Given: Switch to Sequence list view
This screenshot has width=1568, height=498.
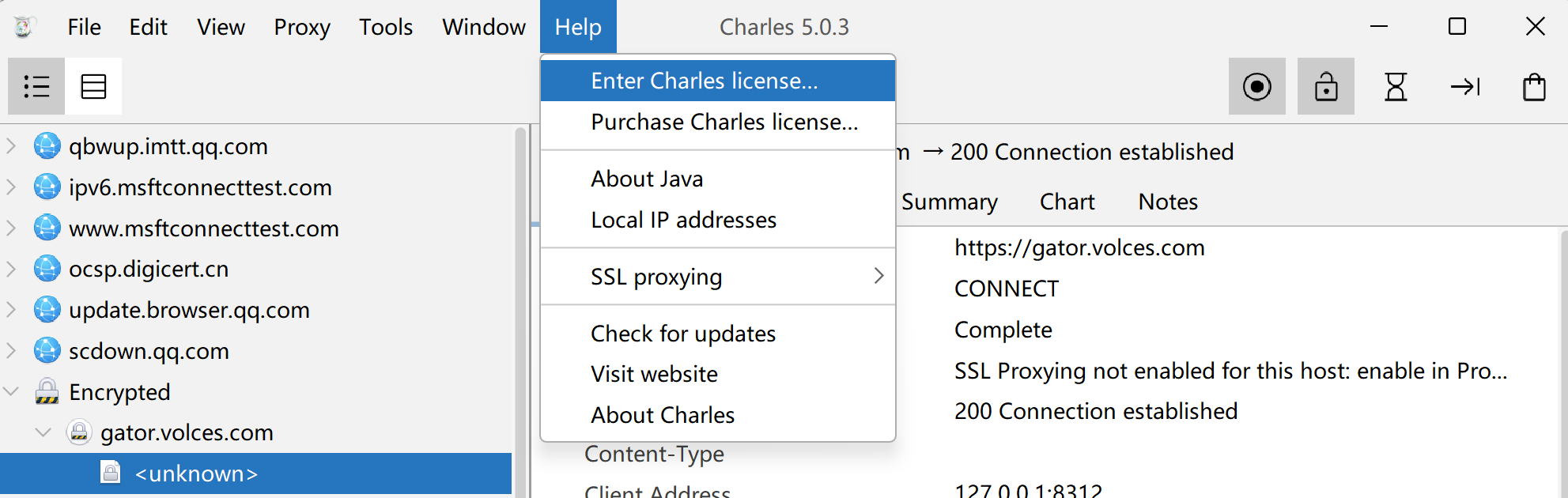Looking at the screenshot, I should coord(93,86).
